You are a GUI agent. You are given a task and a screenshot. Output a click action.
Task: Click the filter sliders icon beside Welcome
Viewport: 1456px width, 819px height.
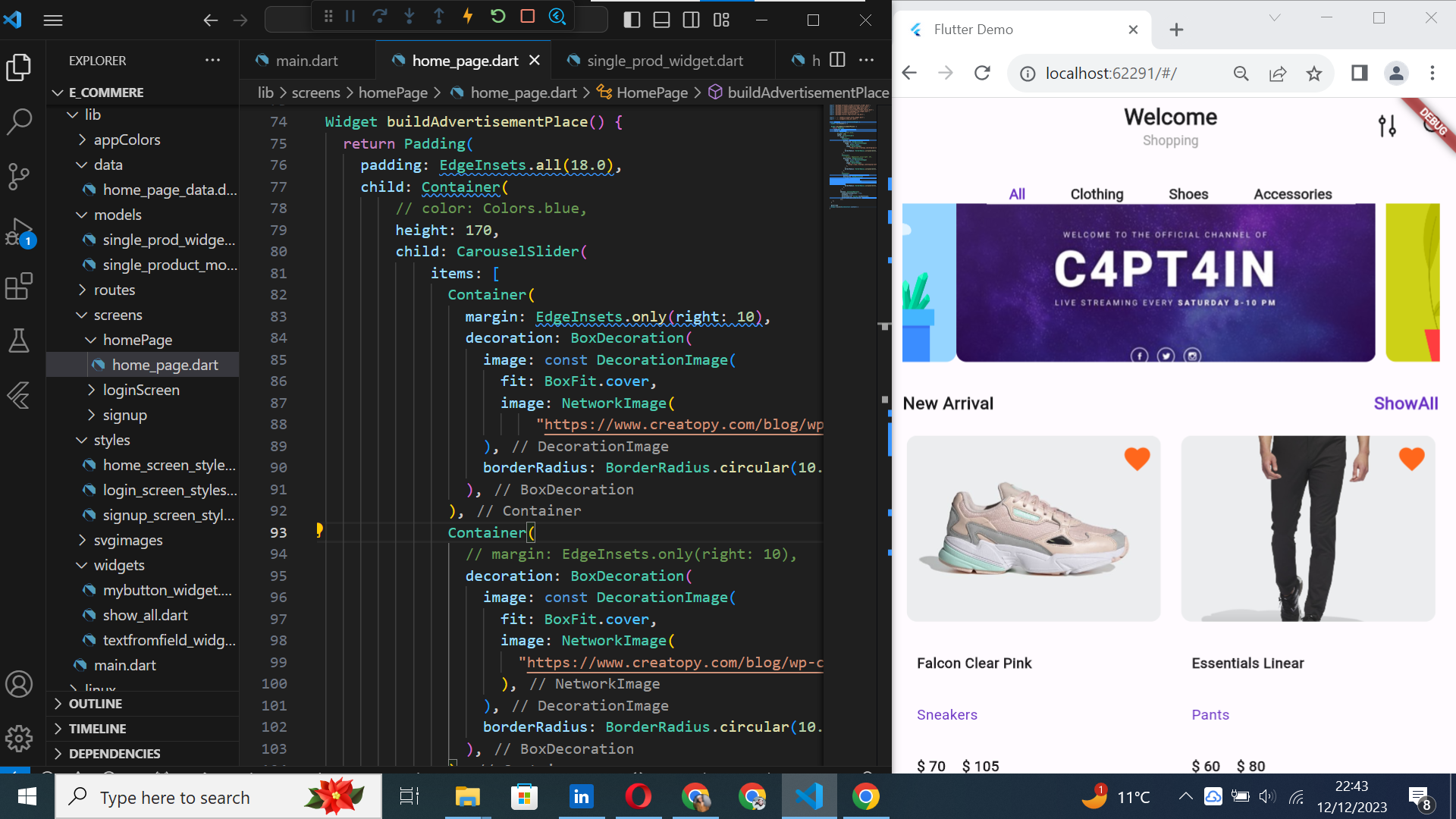[x=1387, y=126]
